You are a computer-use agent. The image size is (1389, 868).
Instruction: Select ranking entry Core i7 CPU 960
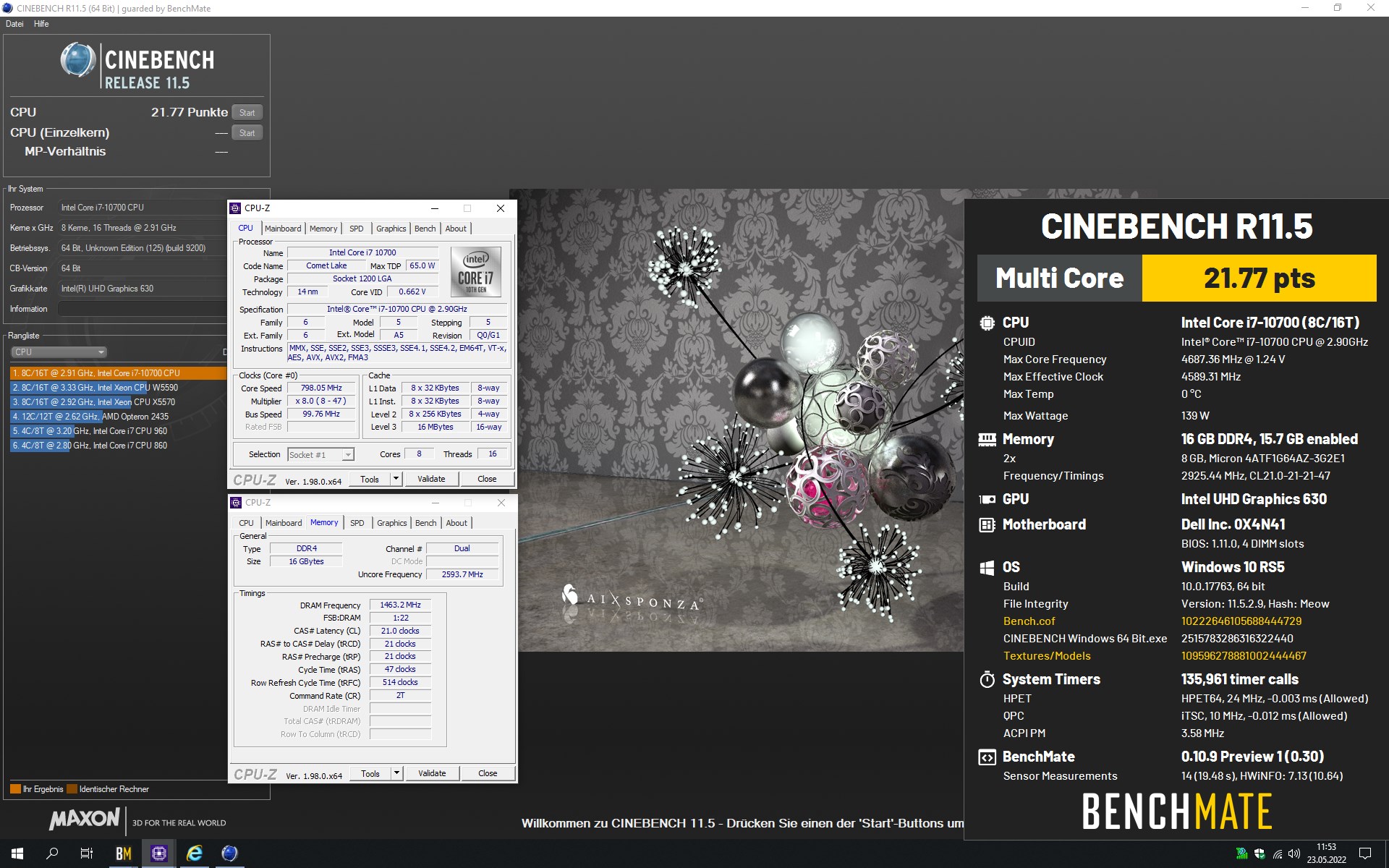click(118, 431)
